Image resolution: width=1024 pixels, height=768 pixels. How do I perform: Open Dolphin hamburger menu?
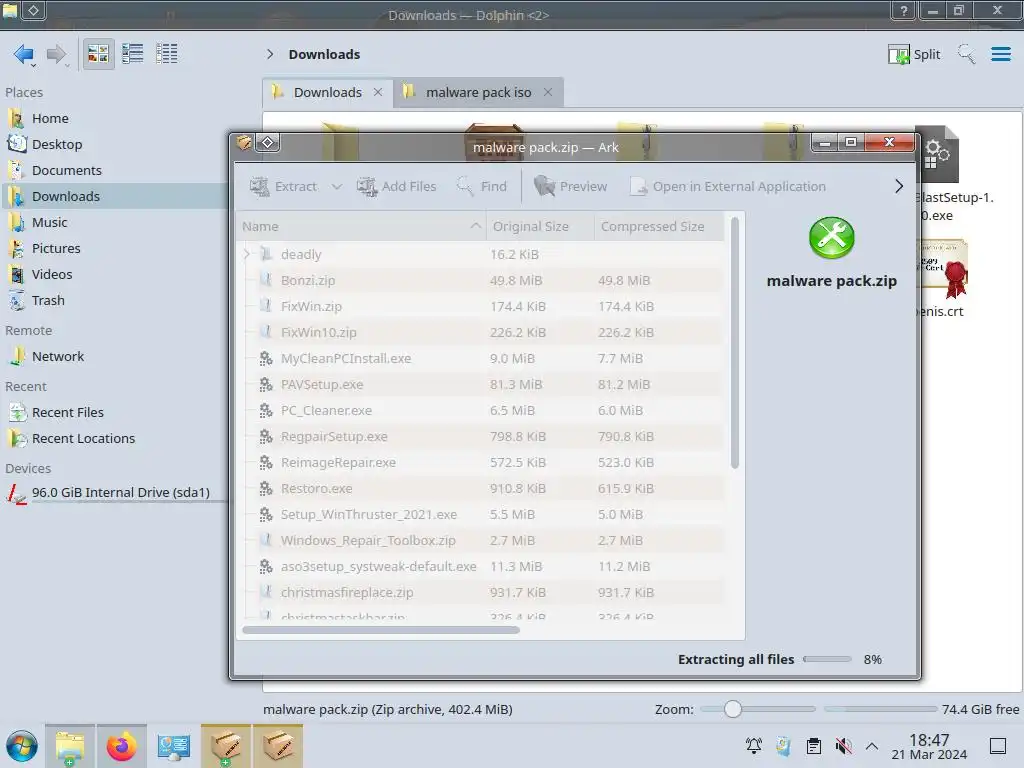tap(1000, 54)
